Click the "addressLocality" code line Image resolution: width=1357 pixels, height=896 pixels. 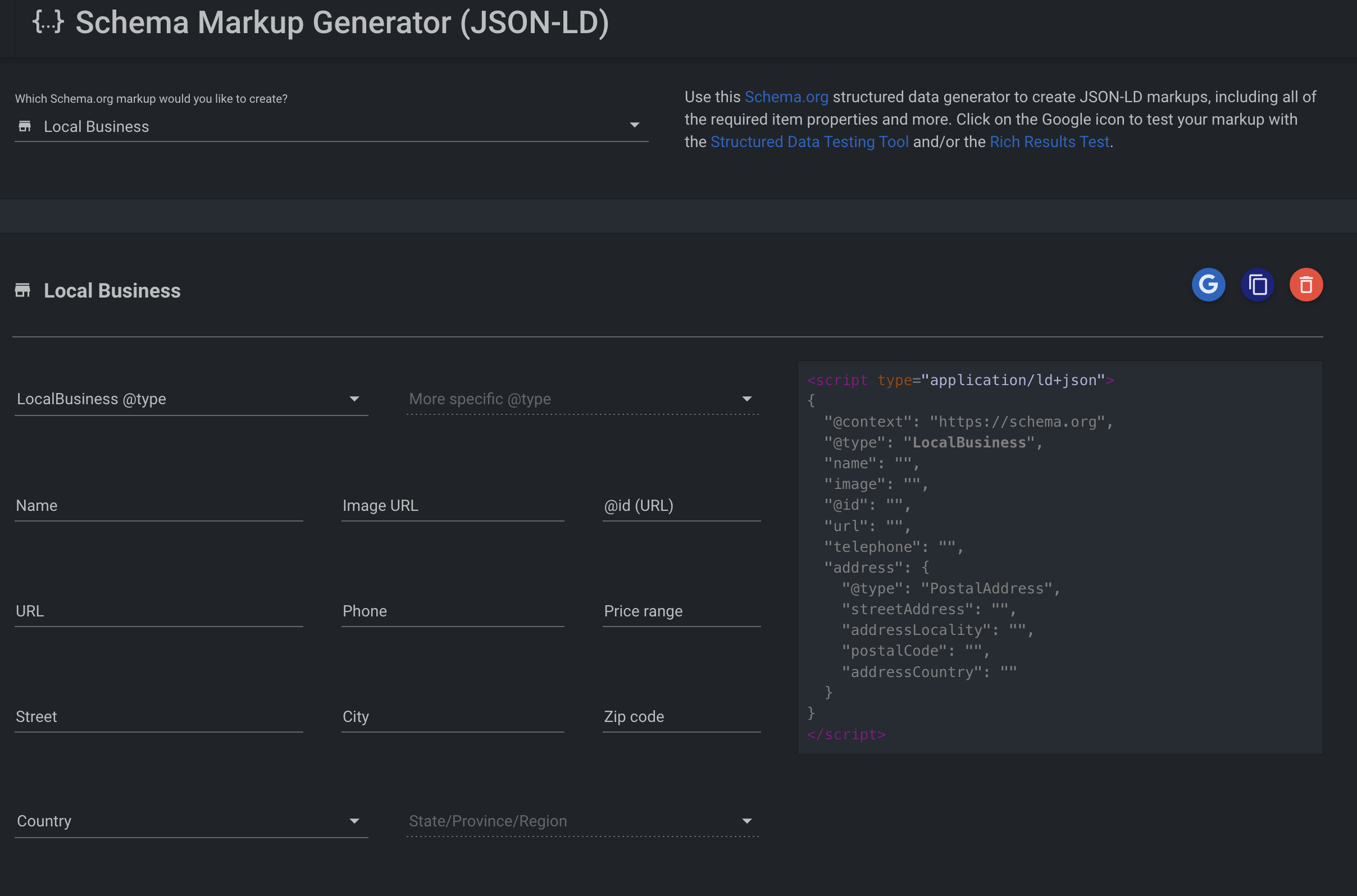938,630
